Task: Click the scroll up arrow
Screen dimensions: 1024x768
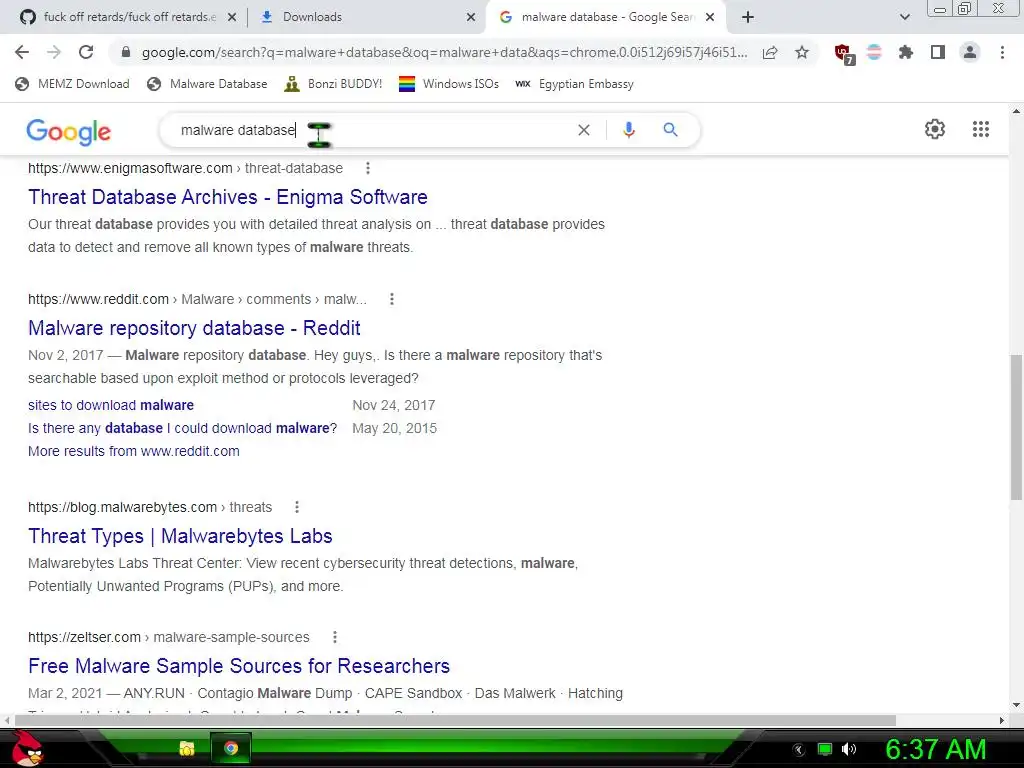Action: [x=1016, y=111]
